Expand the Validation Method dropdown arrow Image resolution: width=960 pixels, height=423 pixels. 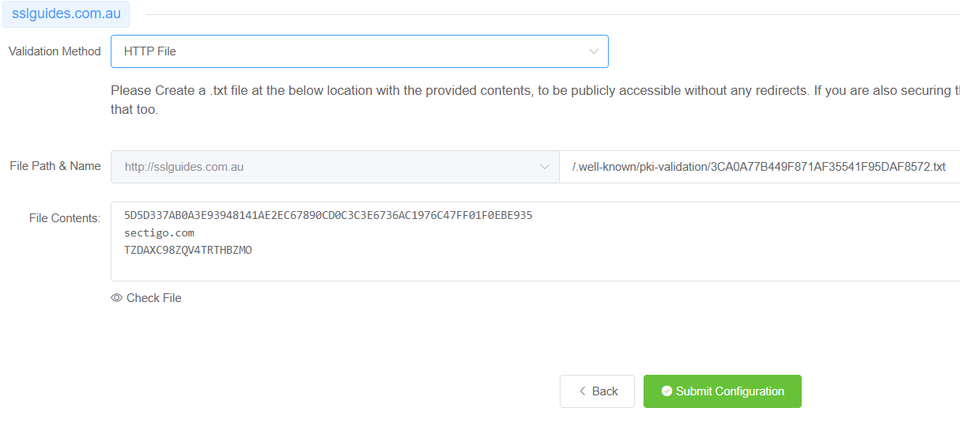[x=594, y=50]
